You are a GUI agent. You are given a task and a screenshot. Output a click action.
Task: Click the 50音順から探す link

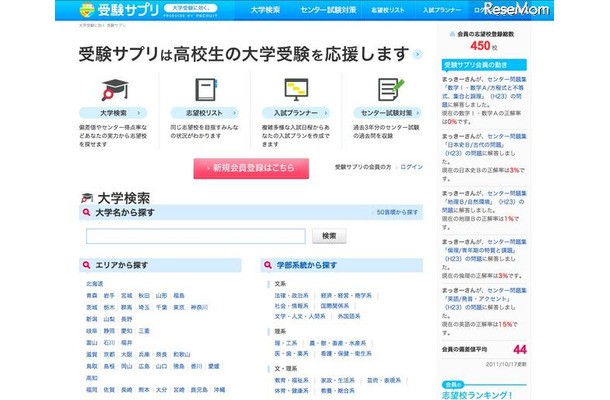(x=397, y=212)
